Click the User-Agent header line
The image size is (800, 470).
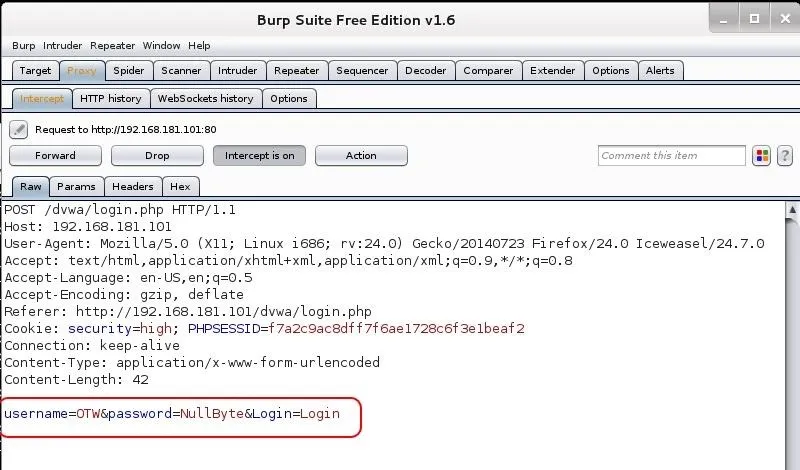click(x=384, y=244)
